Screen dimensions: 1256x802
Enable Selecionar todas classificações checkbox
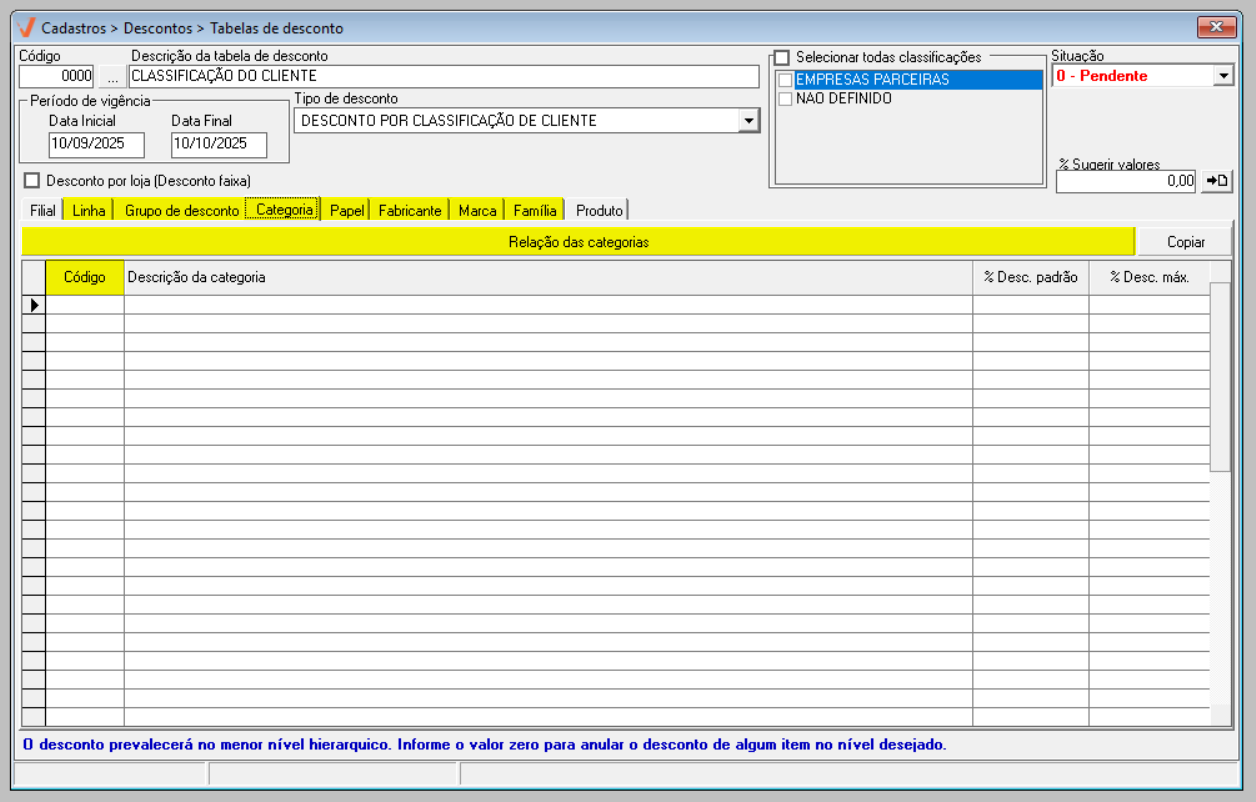click(782, 58)
